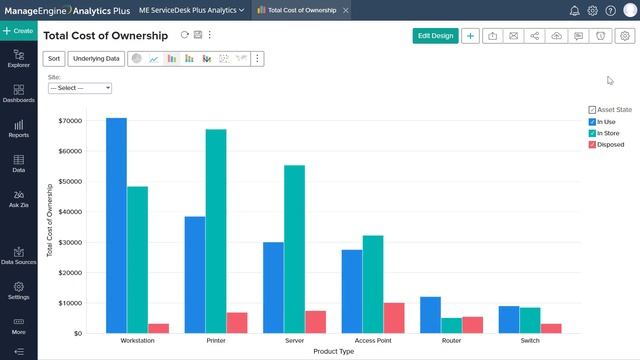Click the Switch axis label
This screenshot has height=360, width=640.
(530, 340)
